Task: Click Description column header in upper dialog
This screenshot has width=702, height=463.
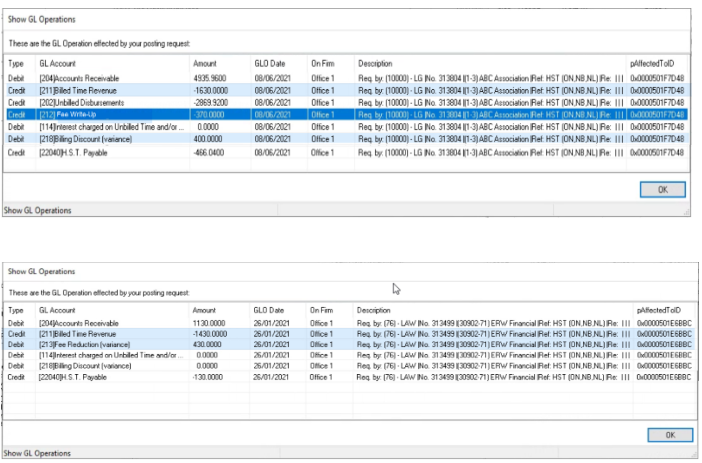Action: point(375,64)
